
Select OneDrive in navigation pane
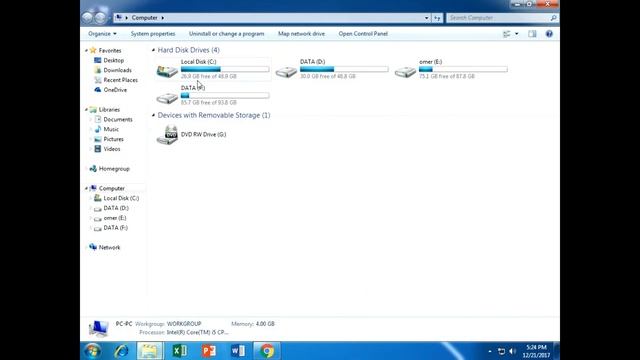pyautogui.click(x=115, y=90)
